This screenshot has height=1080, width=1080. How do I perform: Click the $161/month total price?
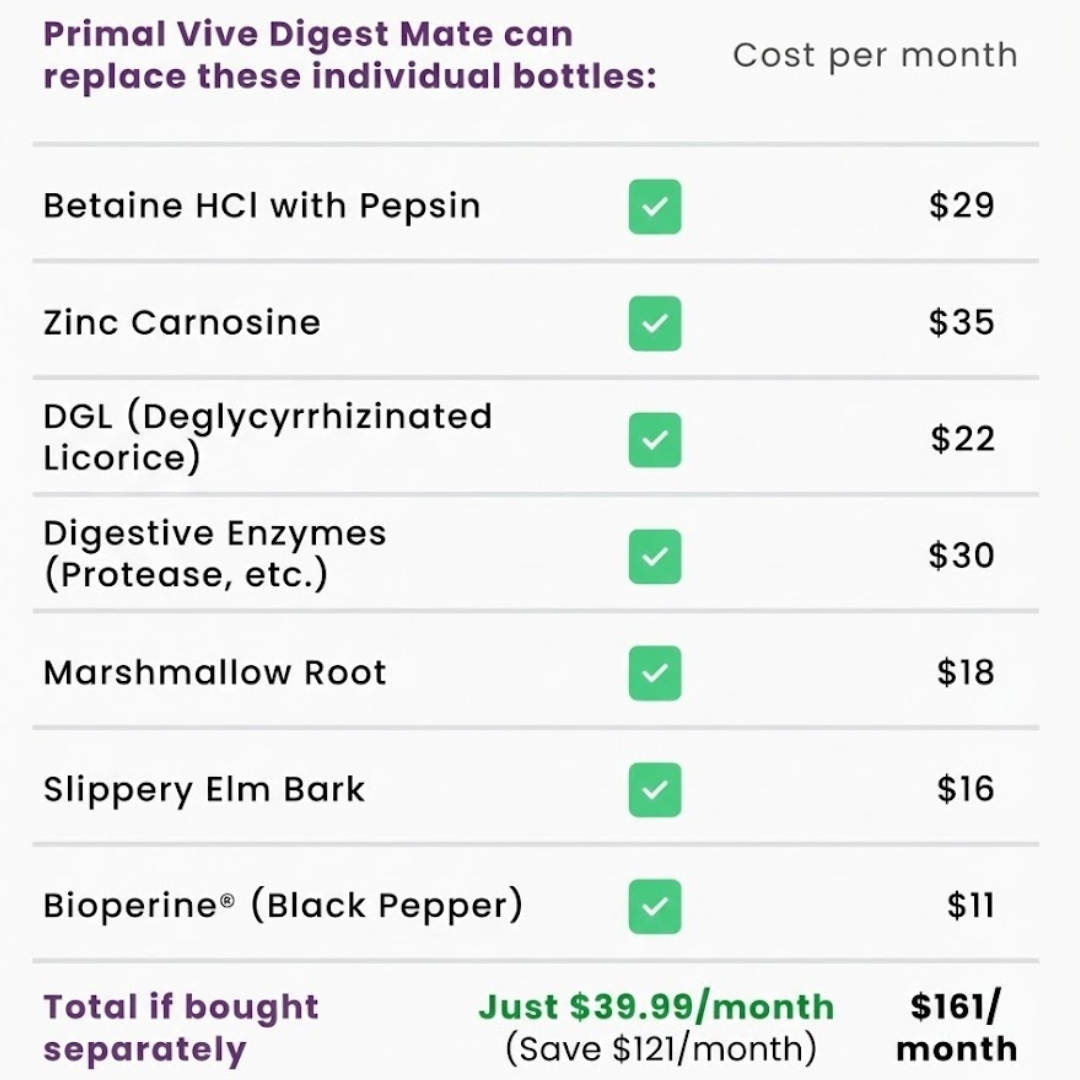956,1027
